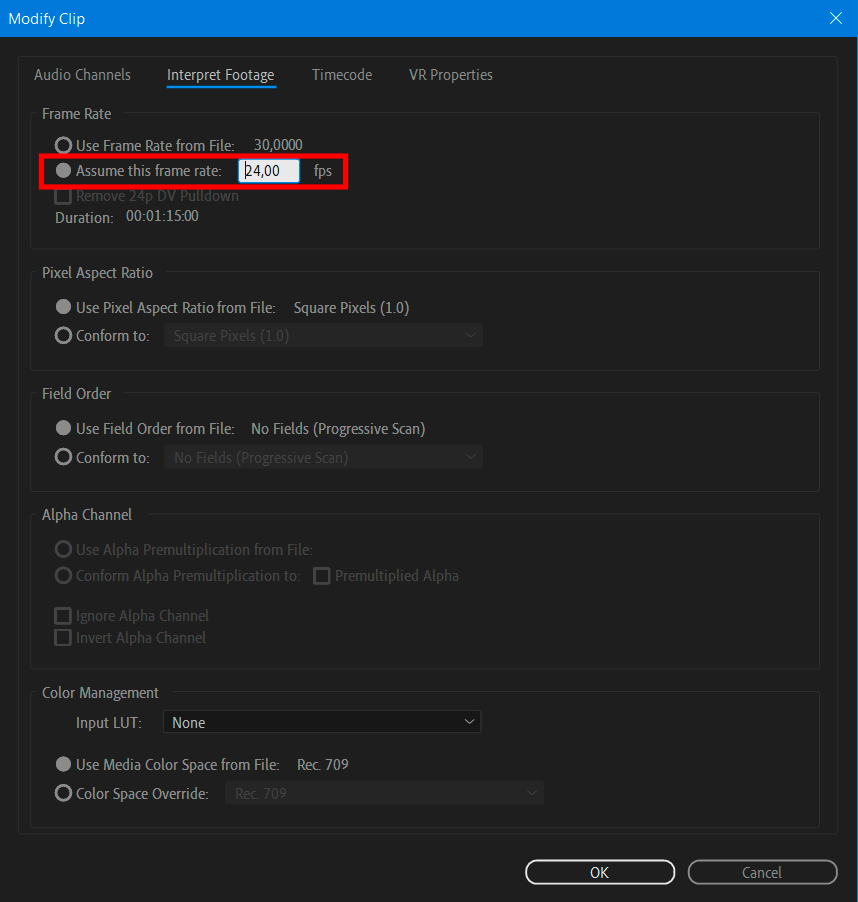The height and width of the screenshot is (902, 858).
Task: Select the Interpret Footage tab
Action: 221,75
